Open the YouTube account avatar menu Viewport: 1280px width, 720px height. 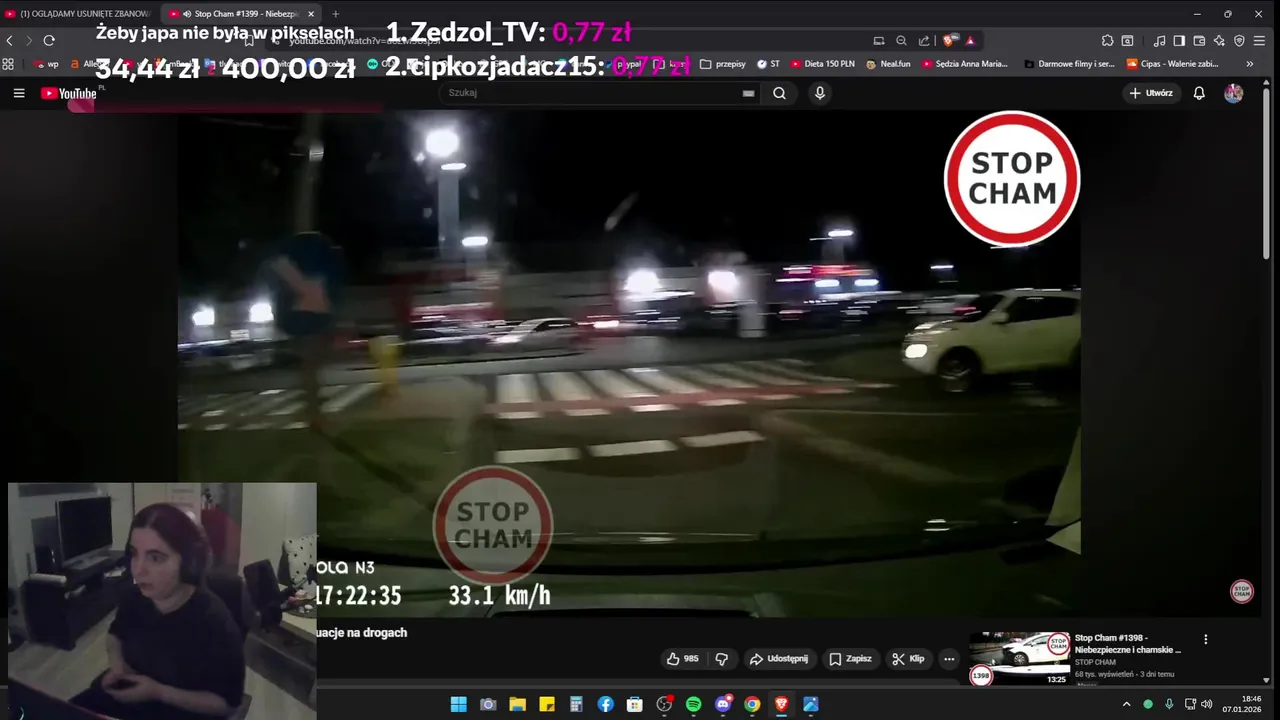[x=1234, y=93]
